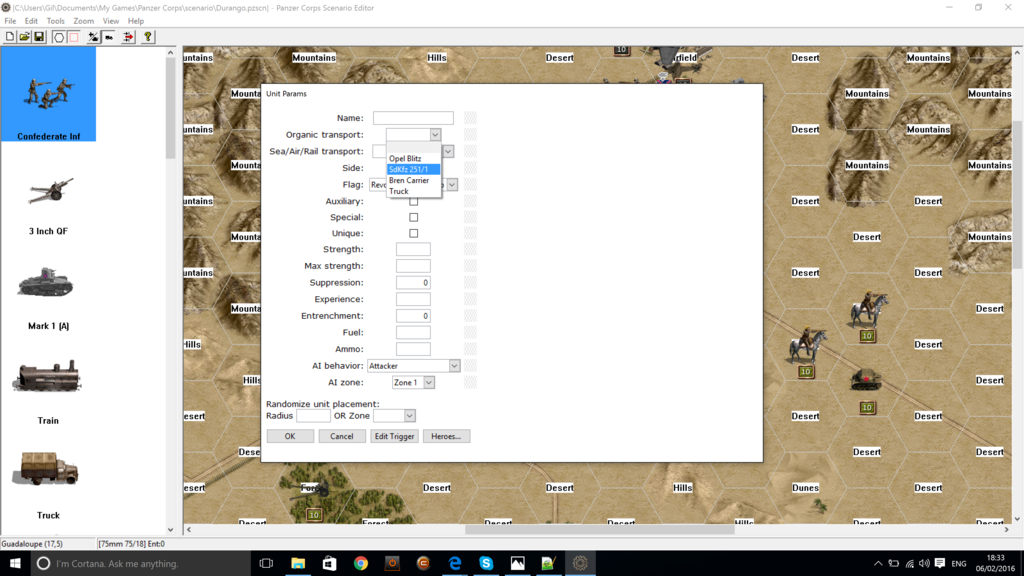This screenshot has width=1024, height=576.
Task: Collapse the Organic transport dropdown arrow
Action: pos(435,135)
